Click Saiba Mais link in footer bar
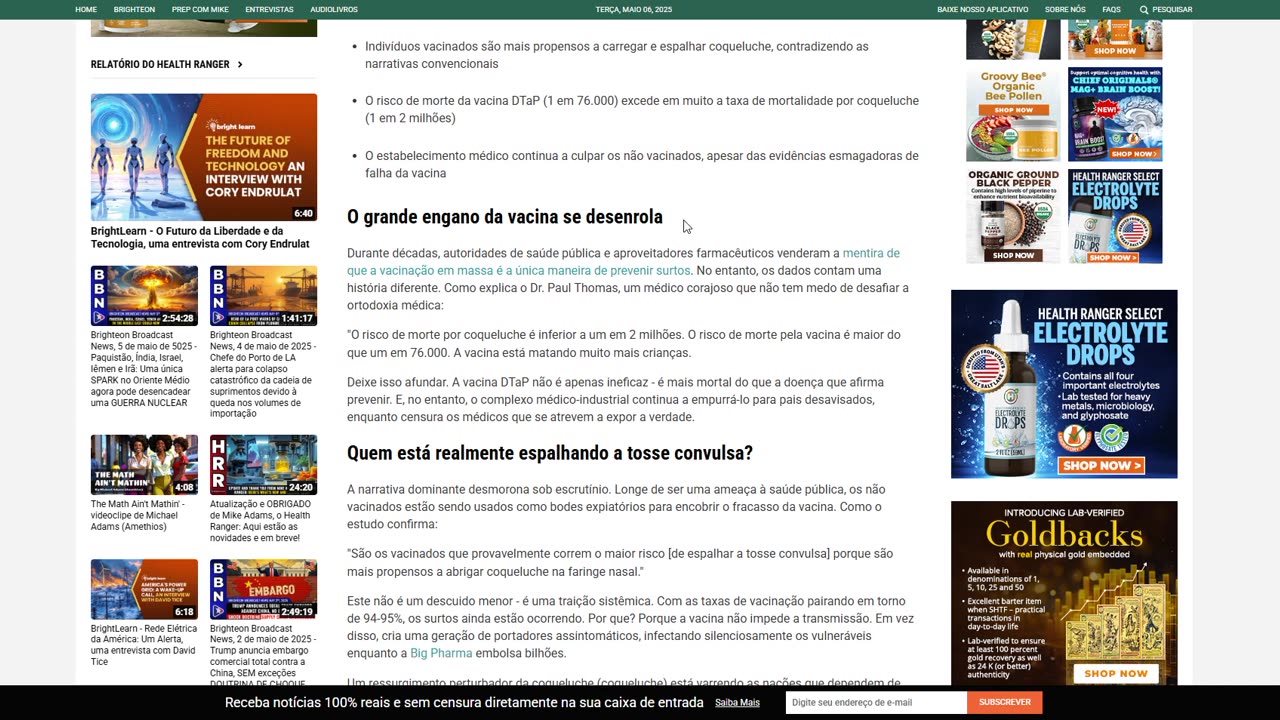This screenshot has width=1280, height=720. click(737, 703)
